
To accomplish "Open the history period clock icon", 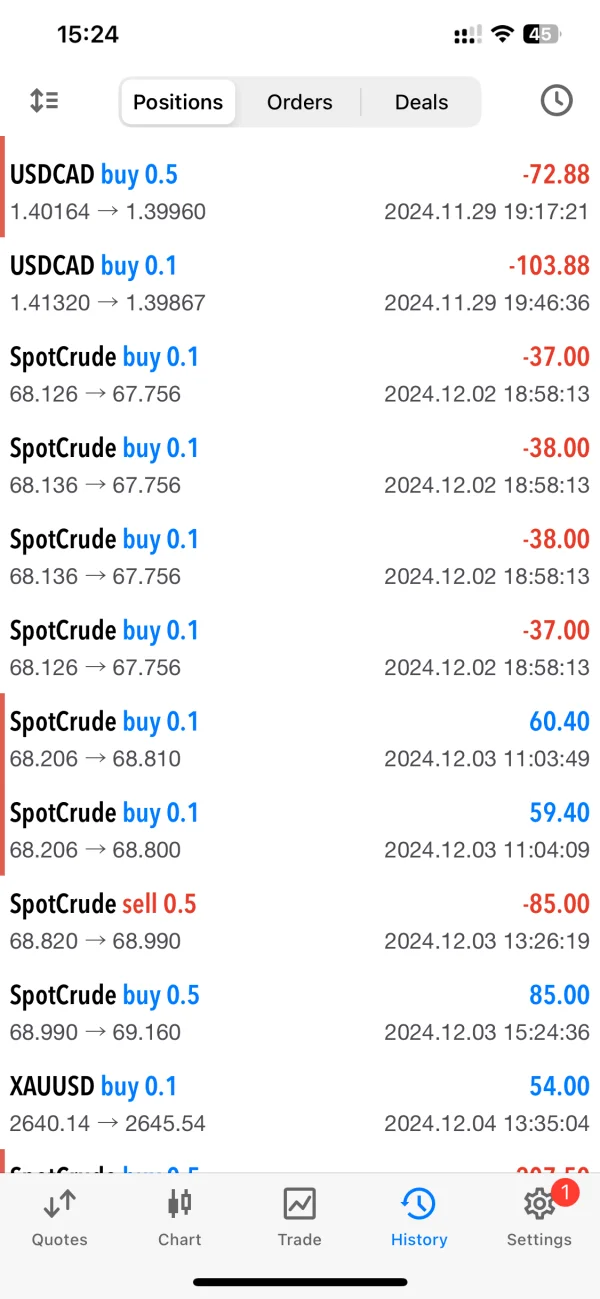I will click(556, 101).
